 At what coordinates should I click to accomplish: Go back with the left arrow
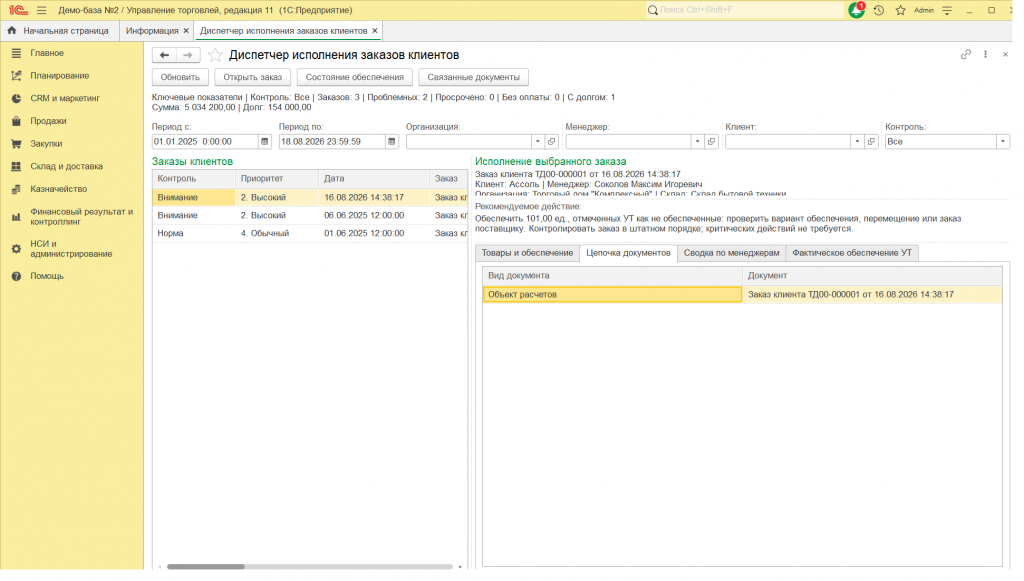pyautogui.click(x=166, y=55)
